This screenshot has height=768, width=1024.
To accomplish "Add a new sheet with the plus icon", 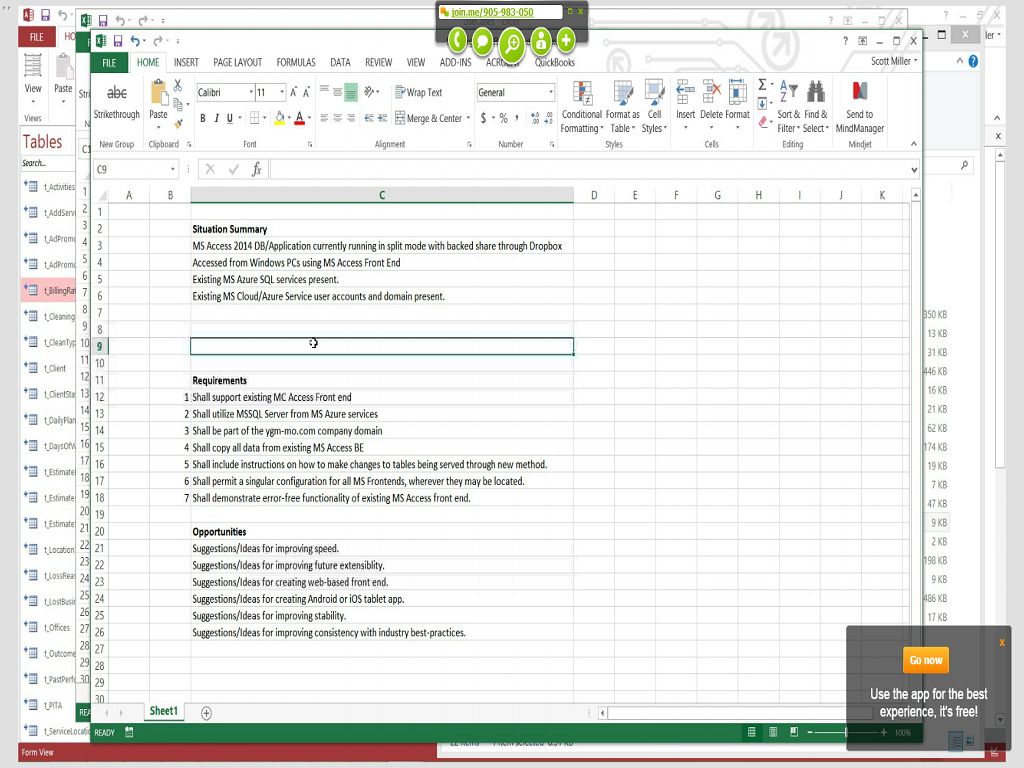I will [x=206, y=713].
